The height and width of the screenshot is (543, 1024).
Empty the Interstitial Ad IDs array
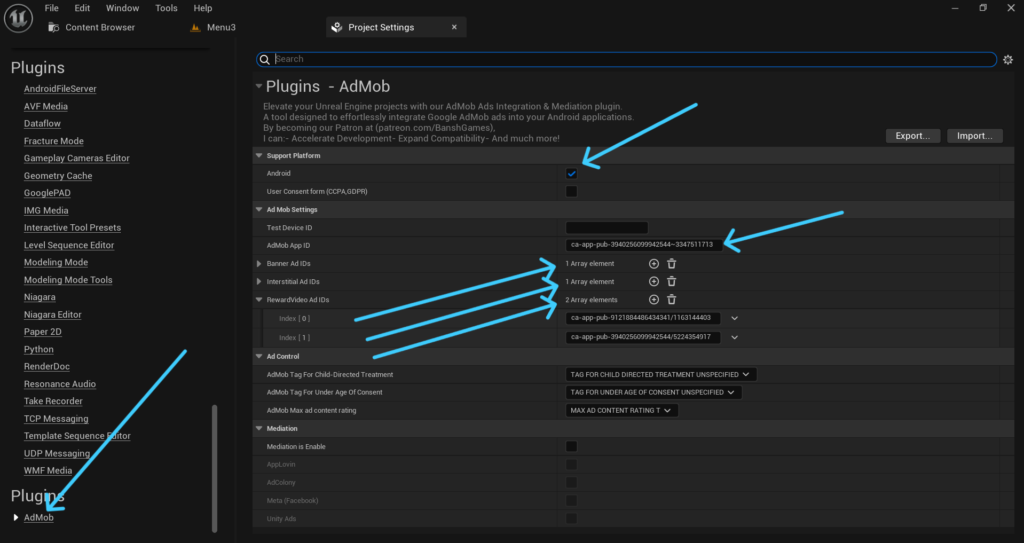(671, 282)
